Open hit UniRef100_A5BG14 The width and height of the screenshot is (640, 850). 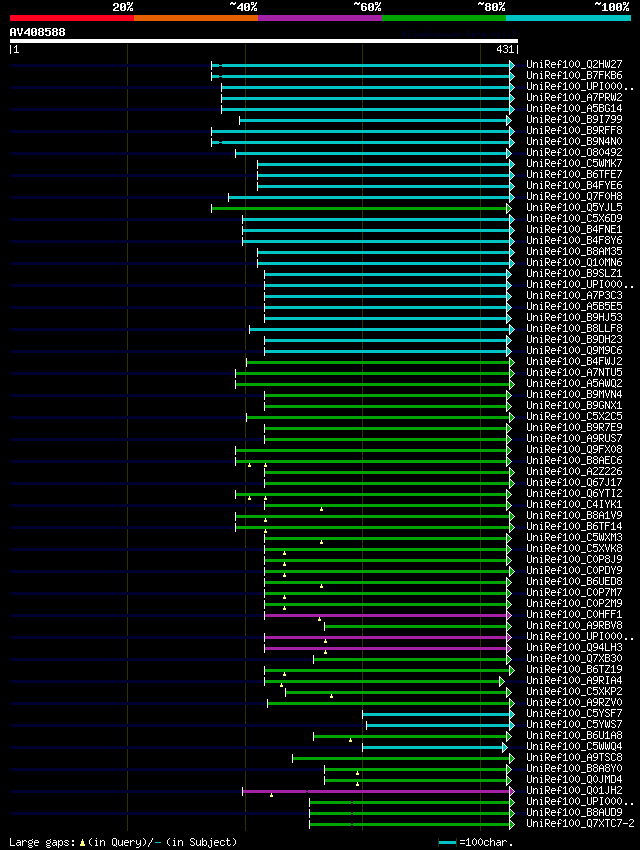574,108
